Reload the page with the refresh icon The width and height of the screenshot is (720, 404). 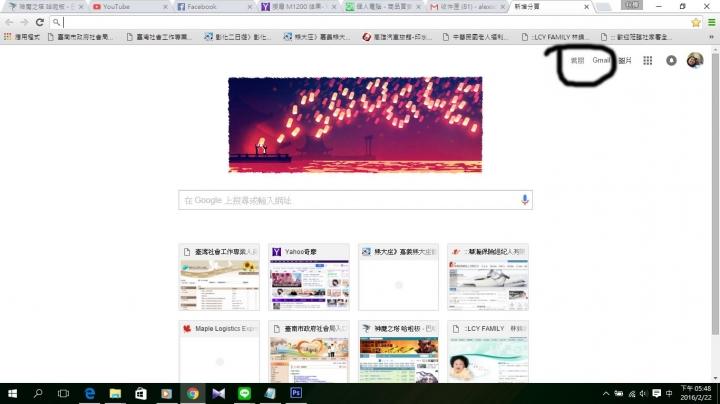[x=39, y=22]
